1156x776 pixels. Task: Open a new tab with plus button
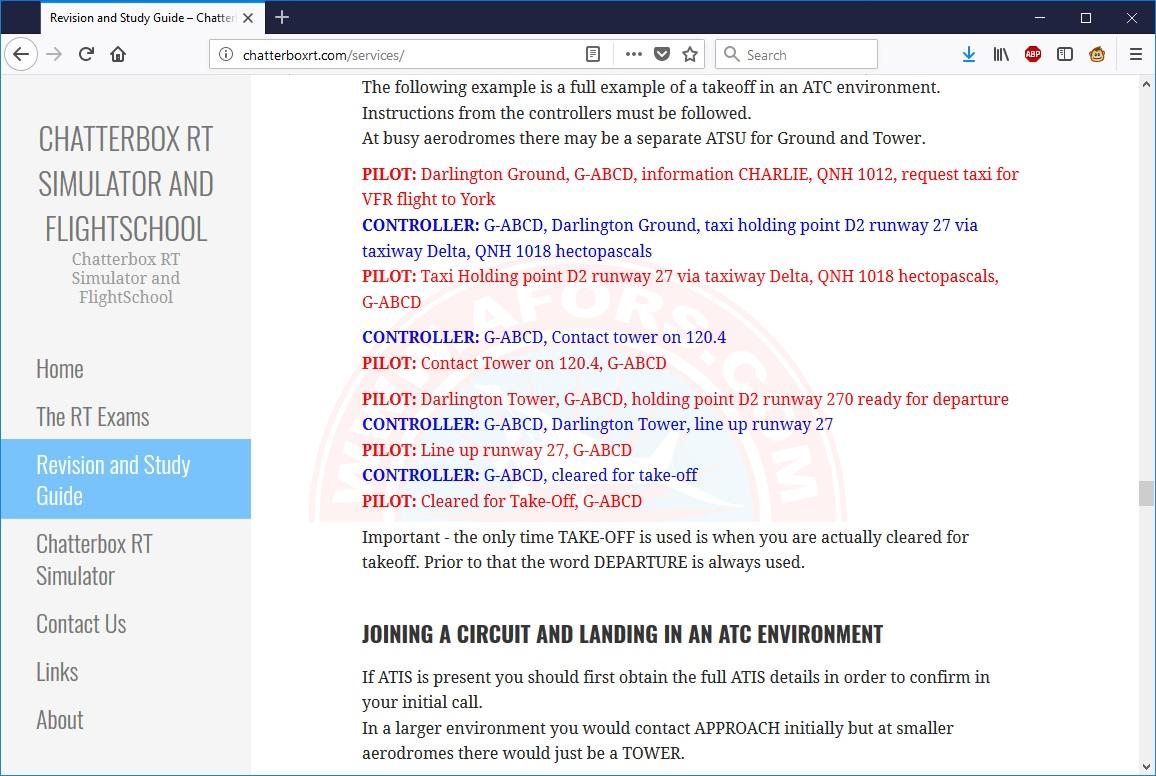pos(282,17)
